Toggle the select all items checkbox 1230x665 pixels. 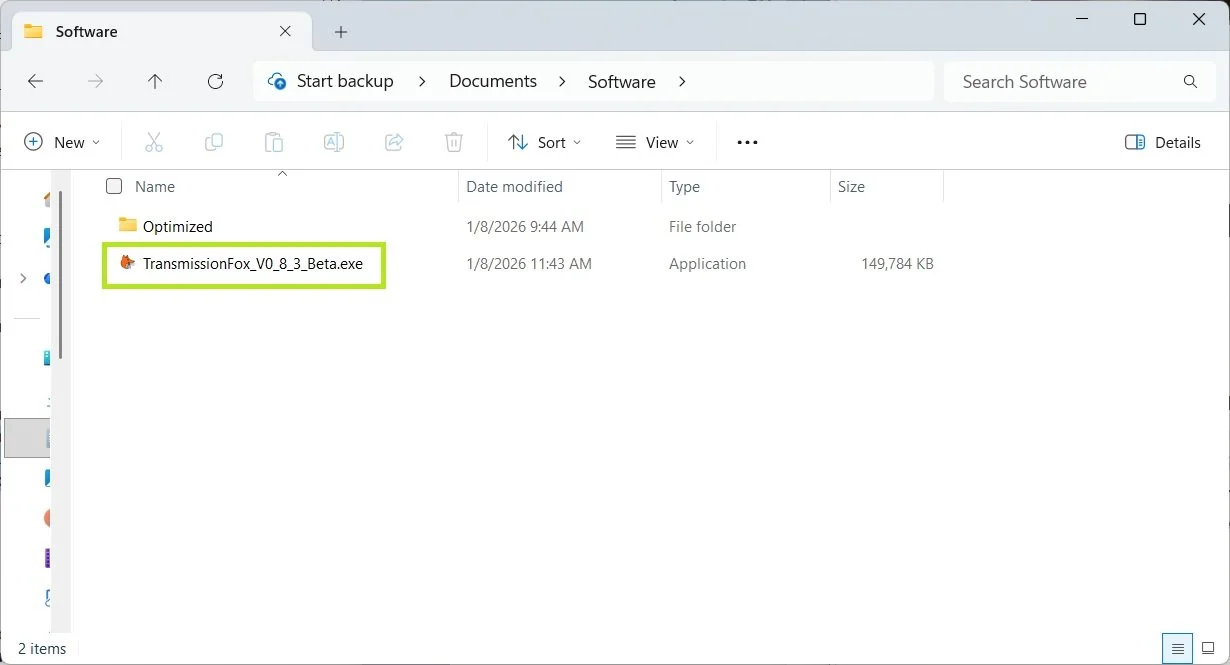114,186
